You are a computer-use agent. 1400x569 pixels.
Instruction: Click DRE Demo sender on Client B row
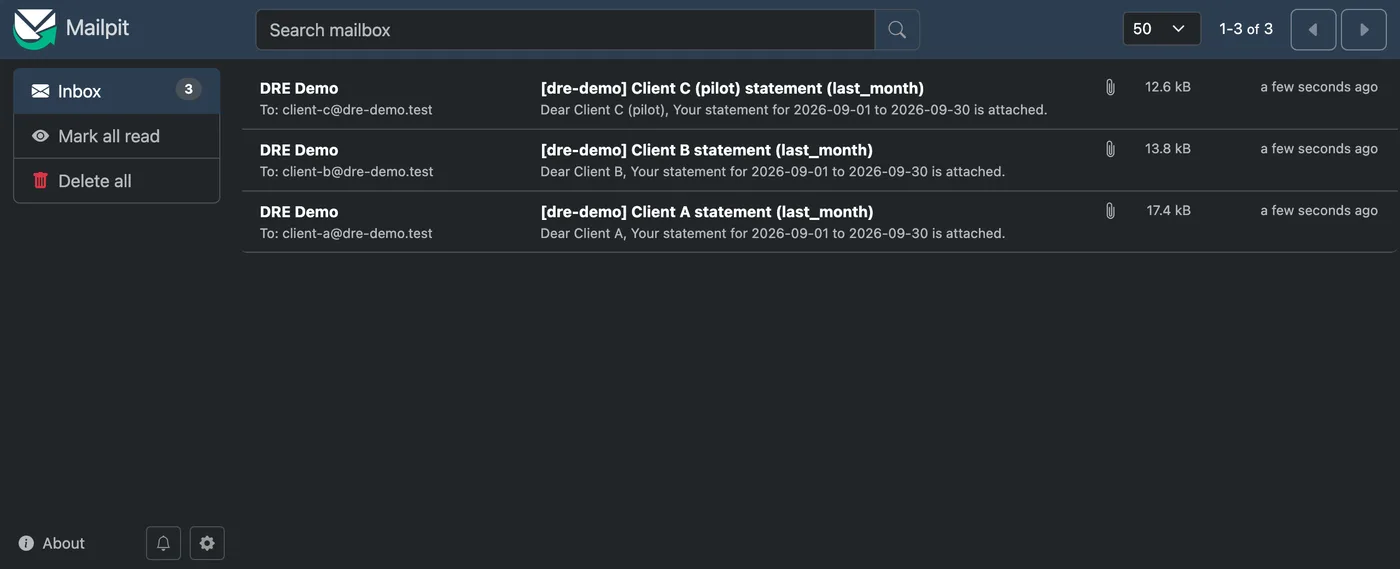click(299, 150)
